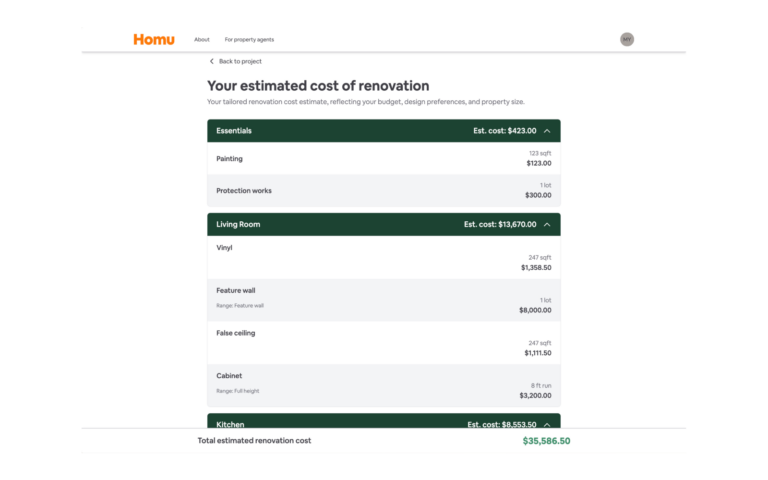Open the About menu item
This screenshot has width=768, height=480.
(x=202, y=40)
